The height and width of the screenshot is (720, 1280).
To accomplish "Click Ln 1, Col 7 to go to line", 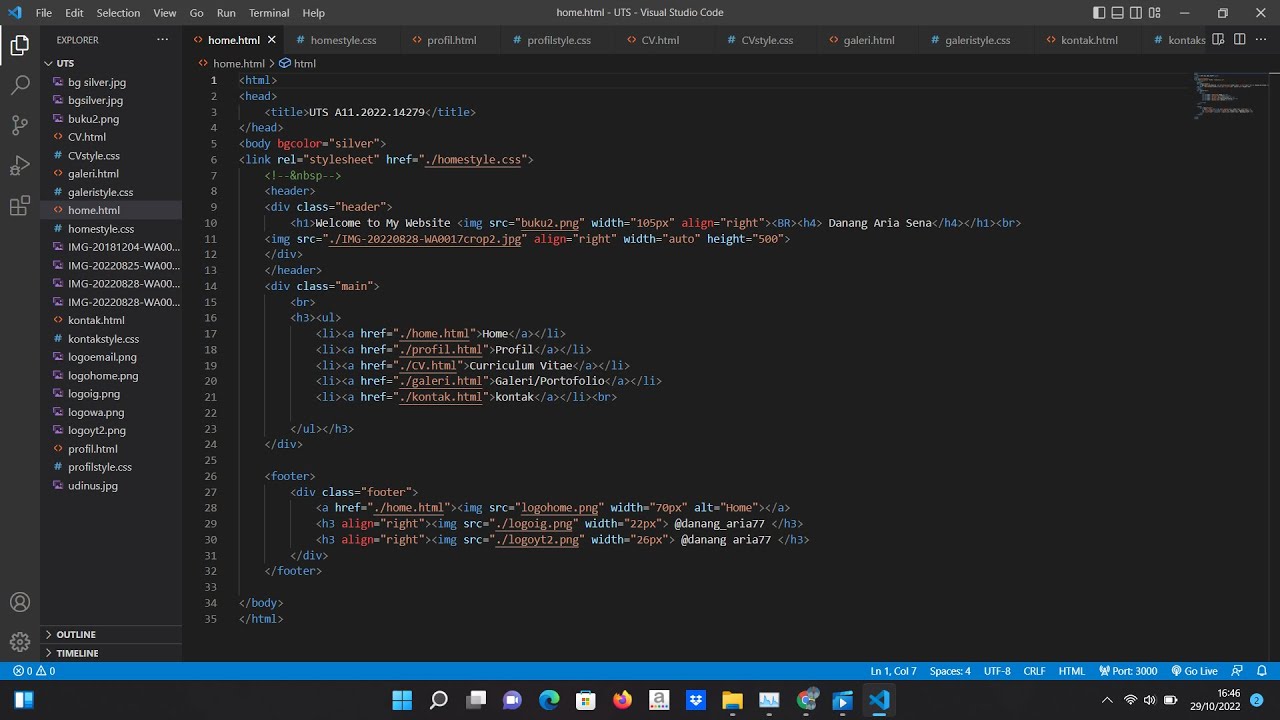I will [x=893, y=671].
